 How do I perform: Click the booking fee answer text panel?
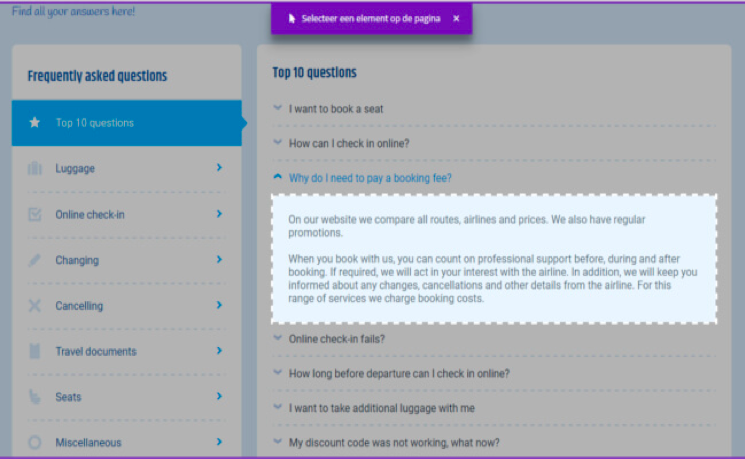coord(494,259)
